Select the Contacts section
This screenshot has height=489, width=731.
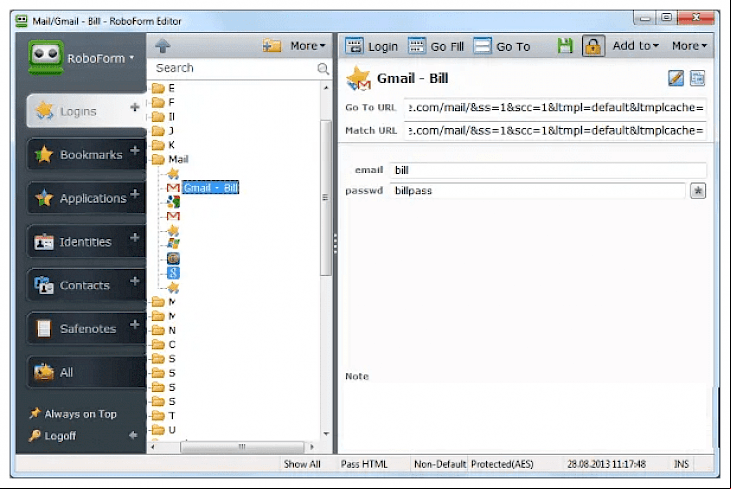84,285
